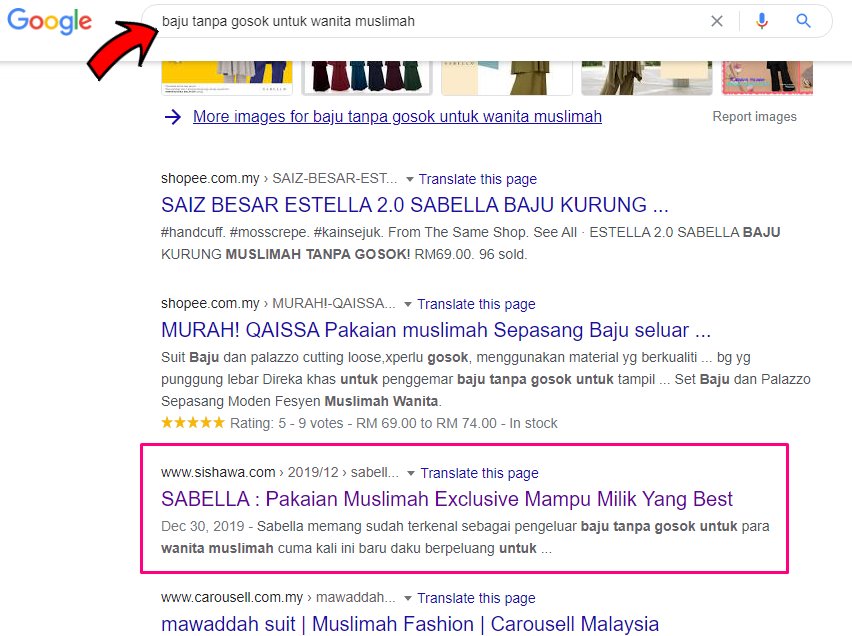The height and width of the screenshot is (636, 852).
Task: Open SAIZ BESAR ESTELLA 2.0 SABELLA result
Action: coord(415,205)
